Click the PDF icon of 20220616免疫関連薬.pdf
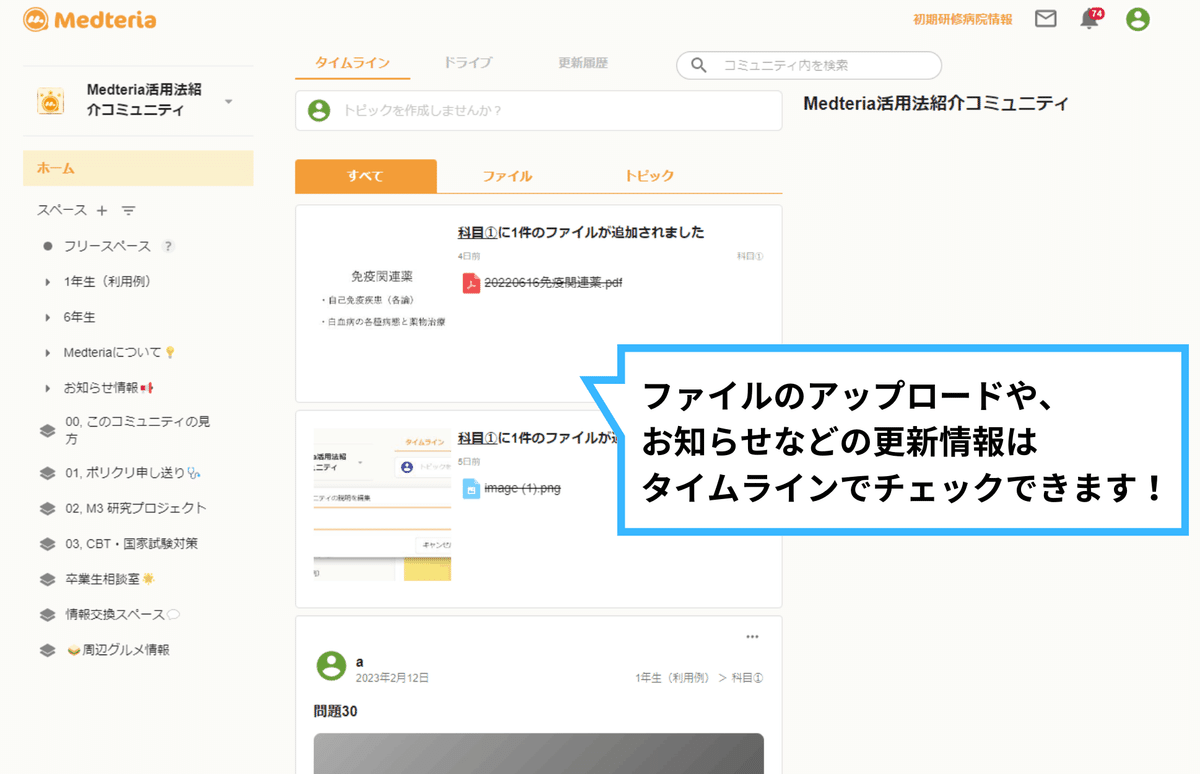This screenshot has width=1200, height=774. click(x=470, y=283)
